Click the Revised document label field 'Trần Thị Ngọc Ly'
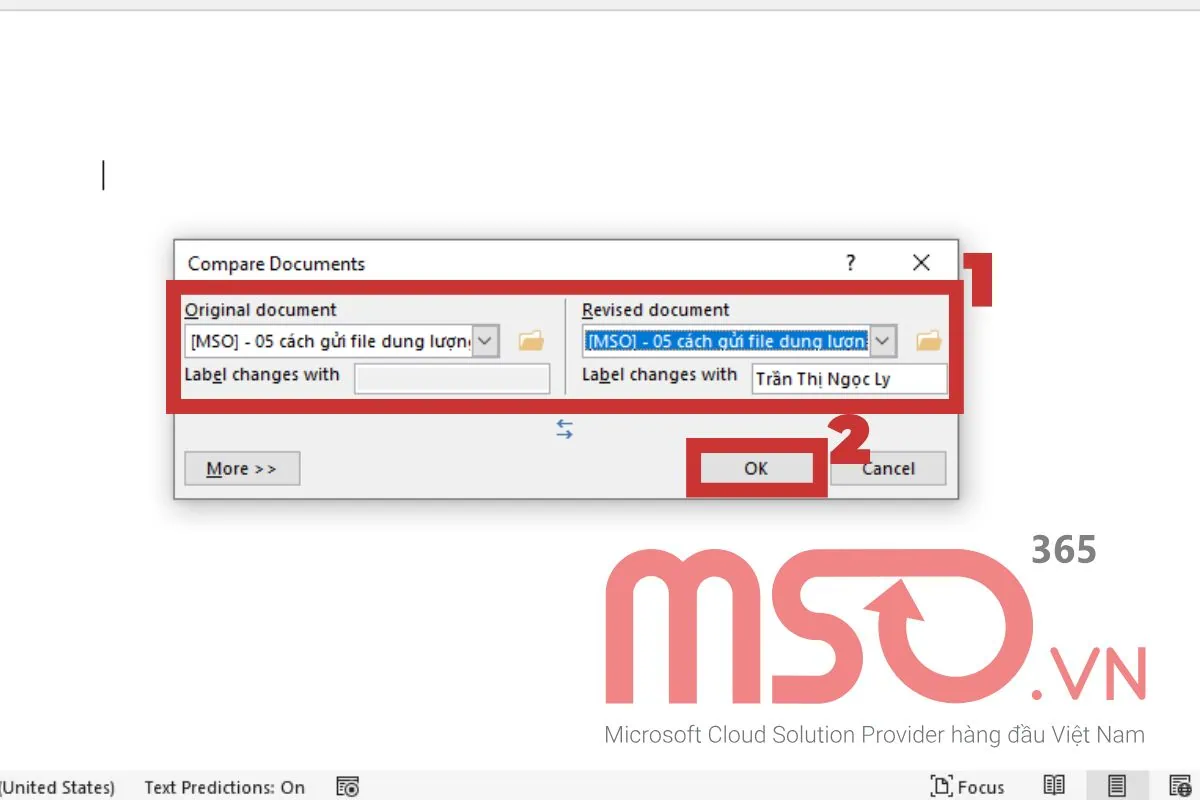Viewport: 1200px width, 800px height. point(848,379)
